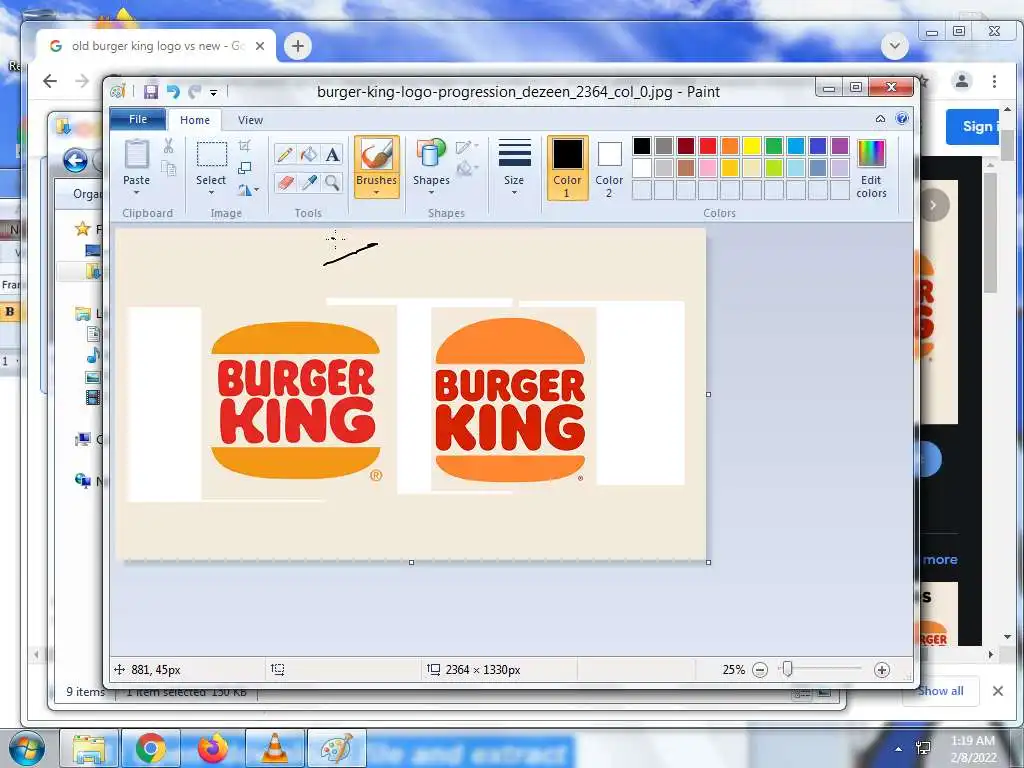Open VLC media player from the taskbar
Screen dimensions: 1024x768
tap(275, 748)
